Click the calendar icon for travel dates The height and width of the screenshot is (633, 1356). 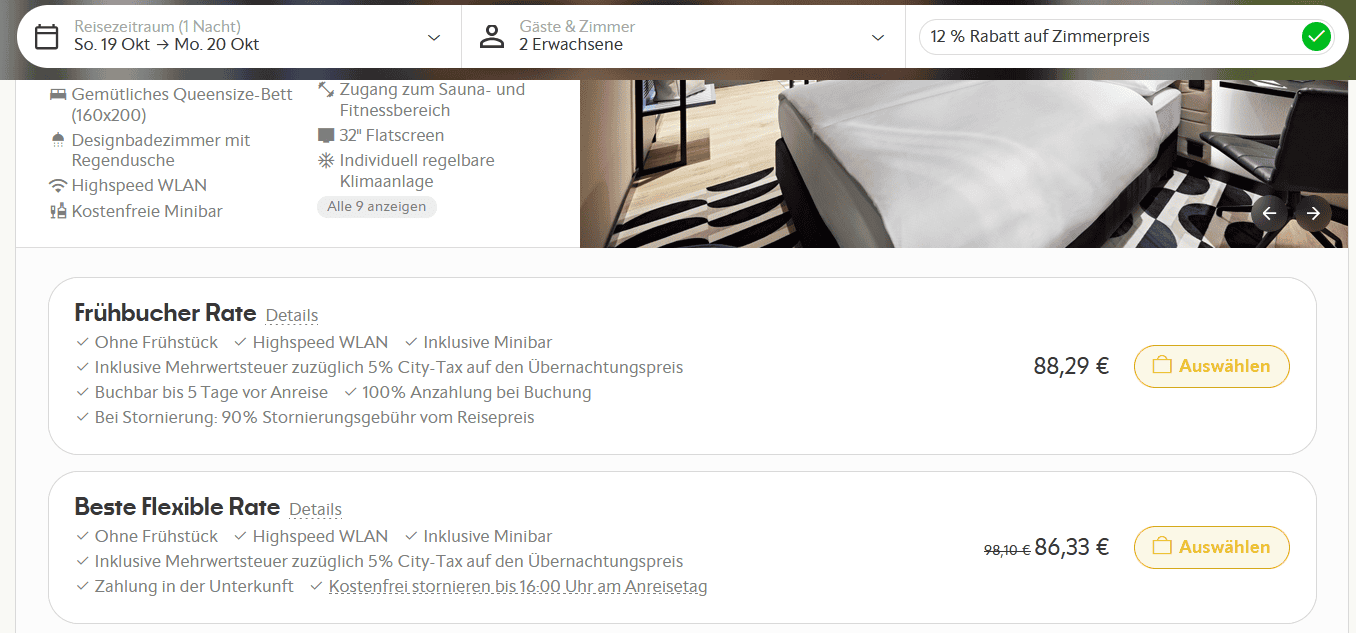click(x=46, y=37)
